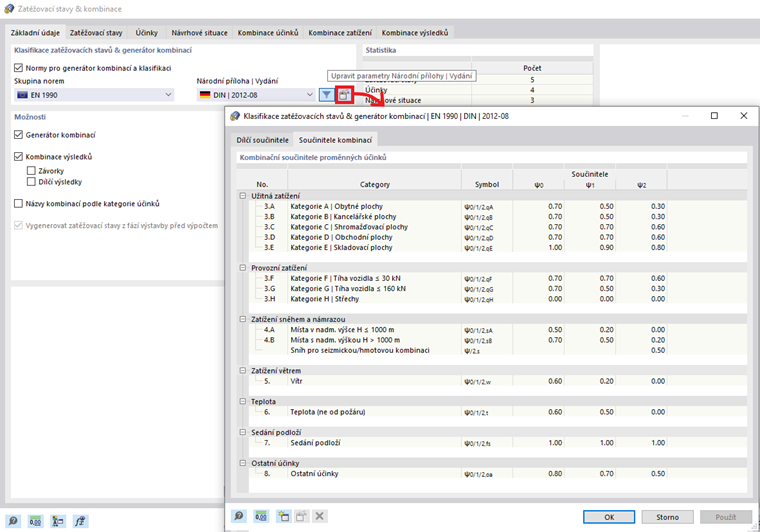Switch to Základní údaje tab
The image size is (760, 532).
(35, 32)
